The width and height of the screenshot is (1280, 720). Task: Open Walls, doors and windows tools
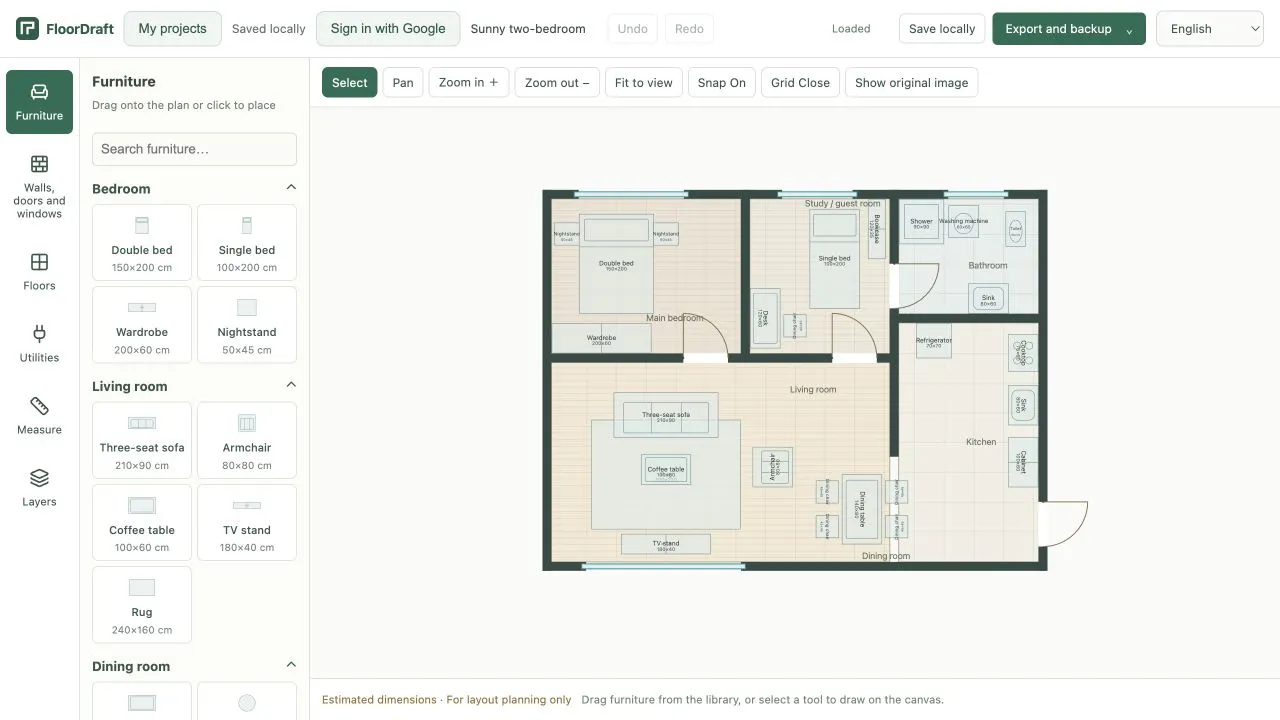tap(39, 186)
